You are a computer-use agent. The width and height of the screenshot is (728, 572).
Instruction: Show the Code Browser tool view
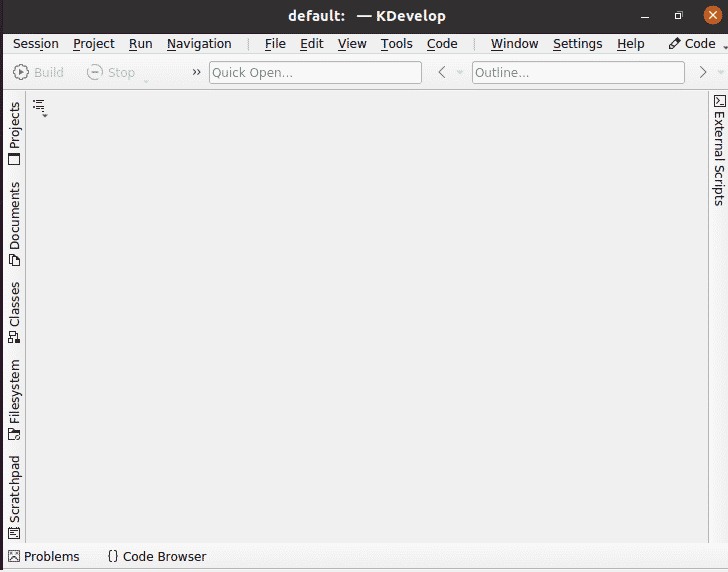pyautogui.click(x=157, y=556)
